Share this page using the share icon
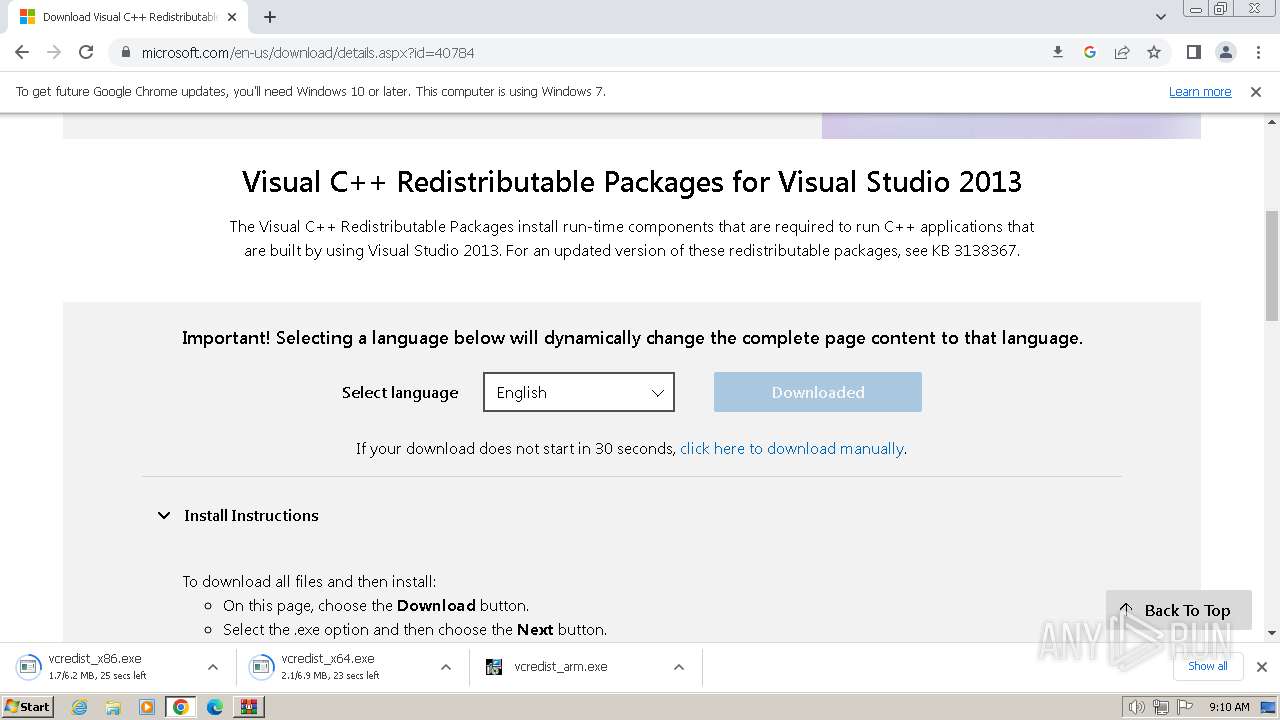The width and height of the screenshot is (1280, 720). pos(1122,52)
